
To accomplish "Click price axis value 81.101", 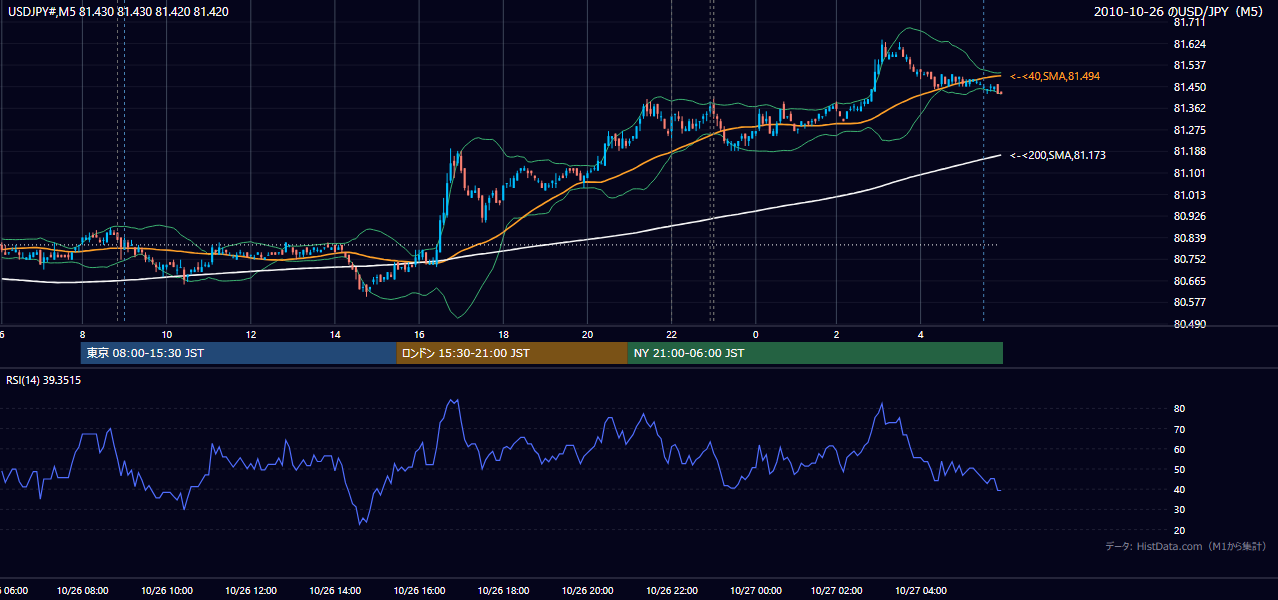I will click(x=1189, y=173).
